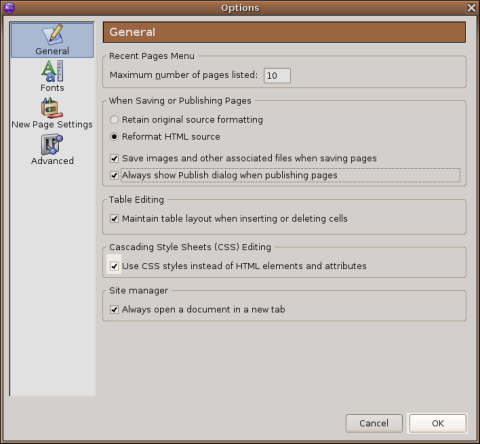Viewport: 480px width, 444px height.
Task: Dismiss the dialog with Cancel button
Action: point(374,423)
